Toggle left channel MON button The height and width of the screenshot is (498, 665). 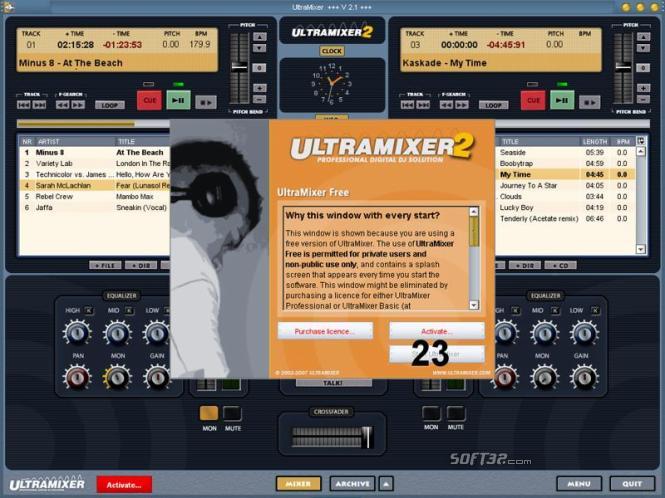[209, 414]
